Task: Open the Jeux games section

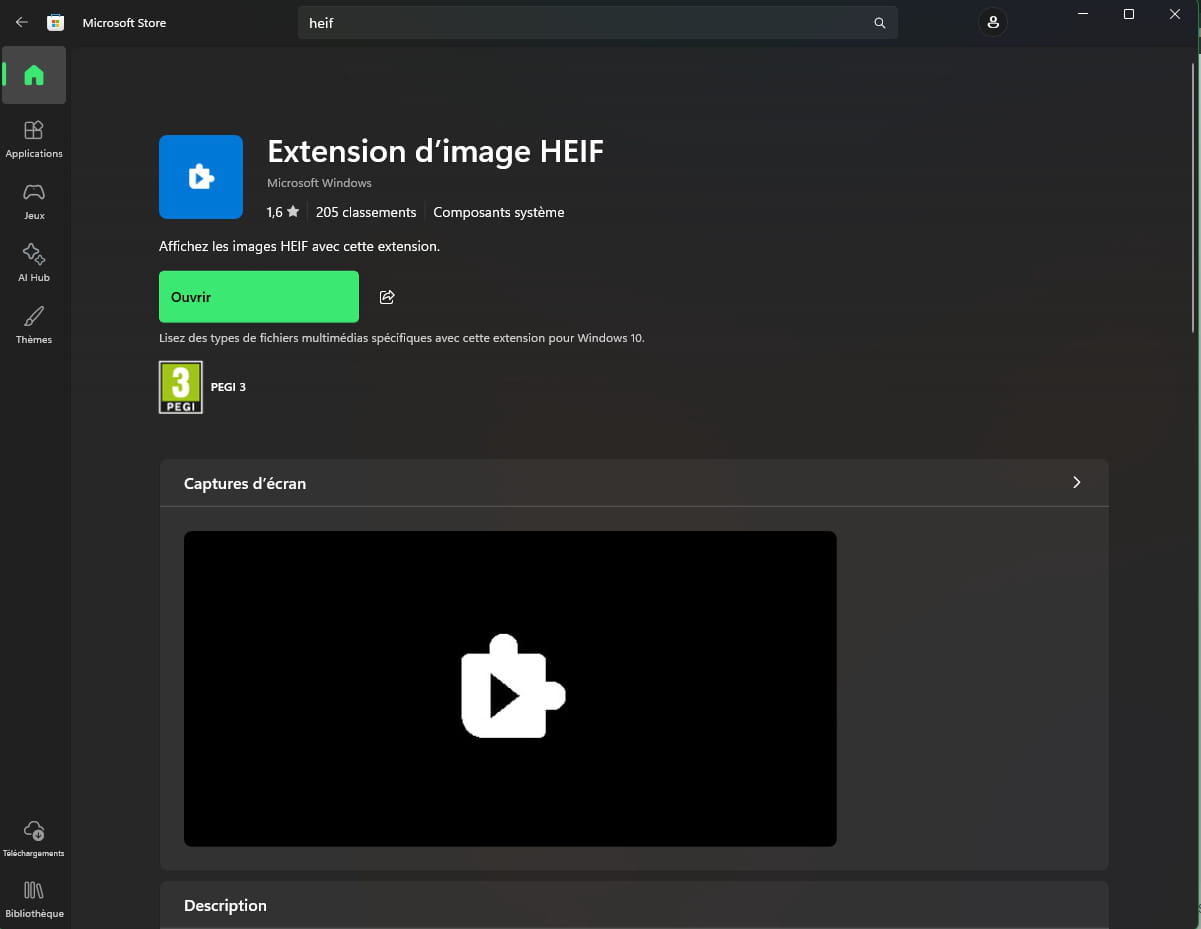Action: [34, 200]
